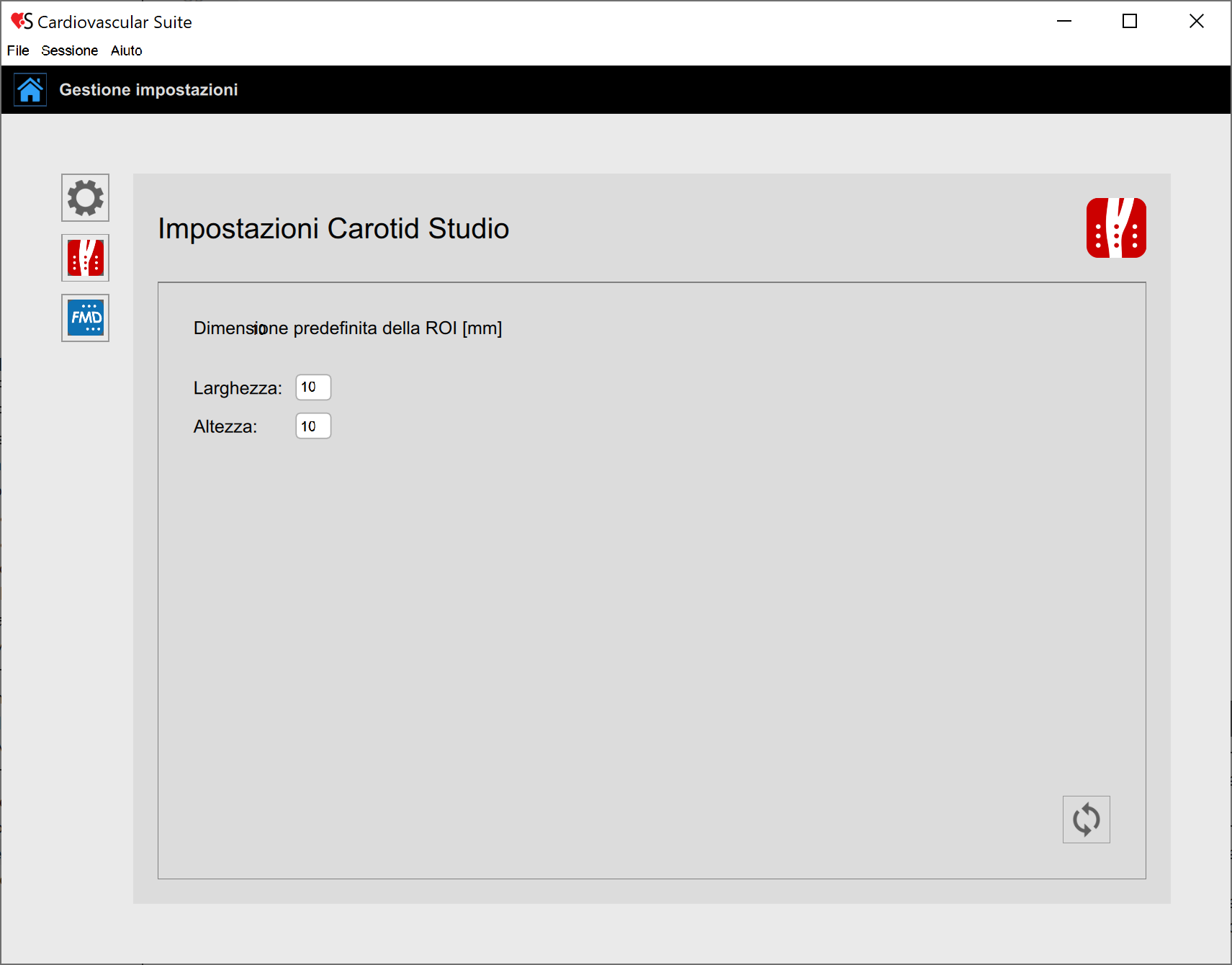Click the Altezza label
Screen dimensions: 1232x965
coord(225,427)
